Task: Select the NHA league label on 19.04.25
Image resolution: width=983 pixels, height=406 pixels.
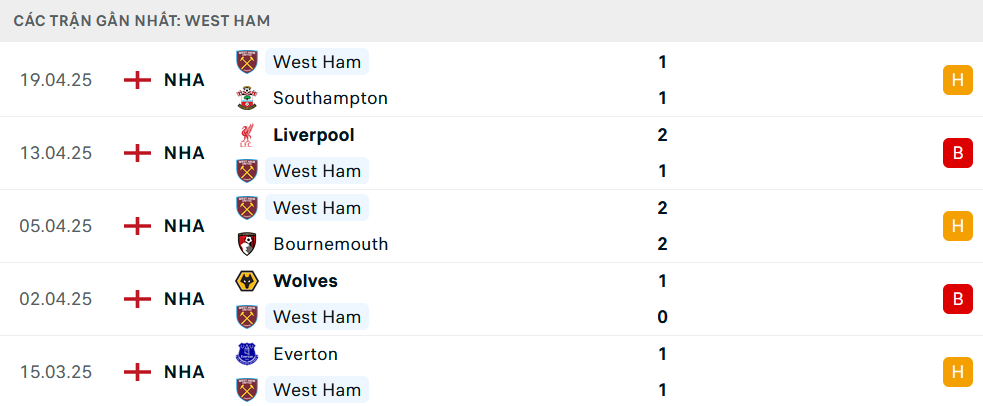Action: coord(184,80)
